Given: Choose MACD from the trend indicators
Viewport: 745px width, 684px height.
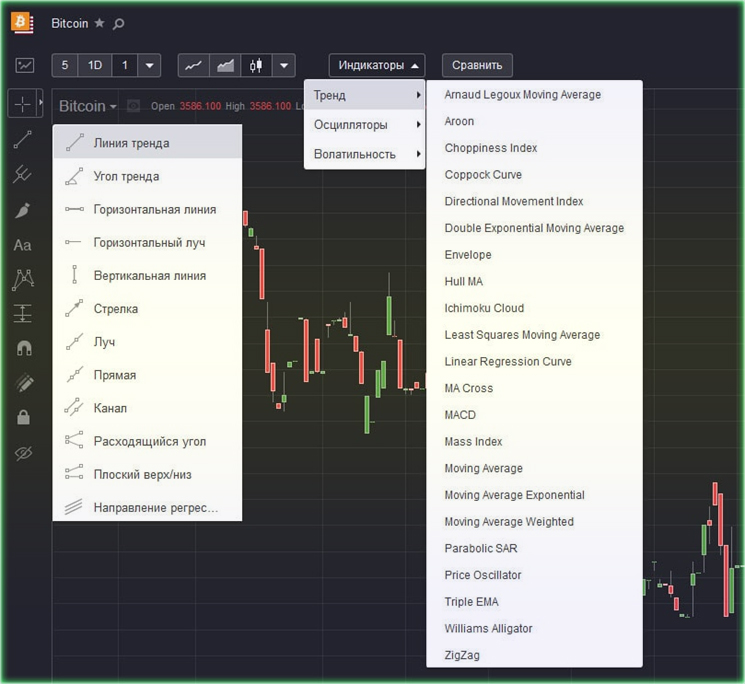Looking at the screenshot, I should tap(460, 415).
